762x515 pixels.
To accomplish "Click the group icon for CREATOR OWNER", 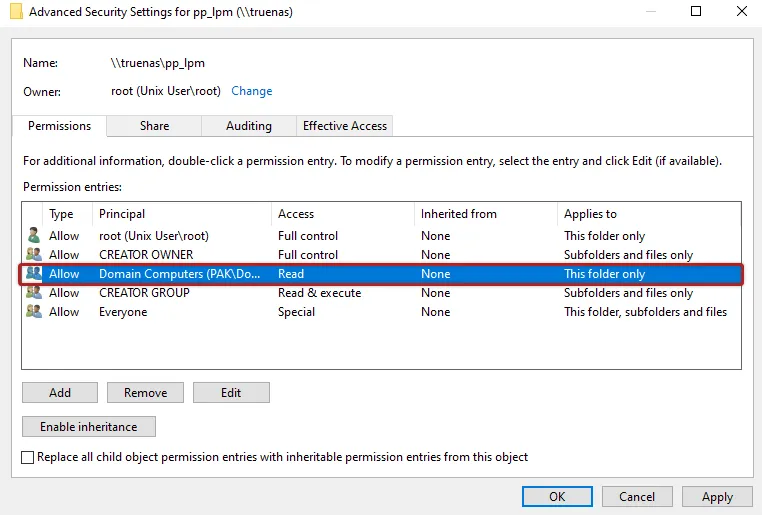I will pos(34,255).
